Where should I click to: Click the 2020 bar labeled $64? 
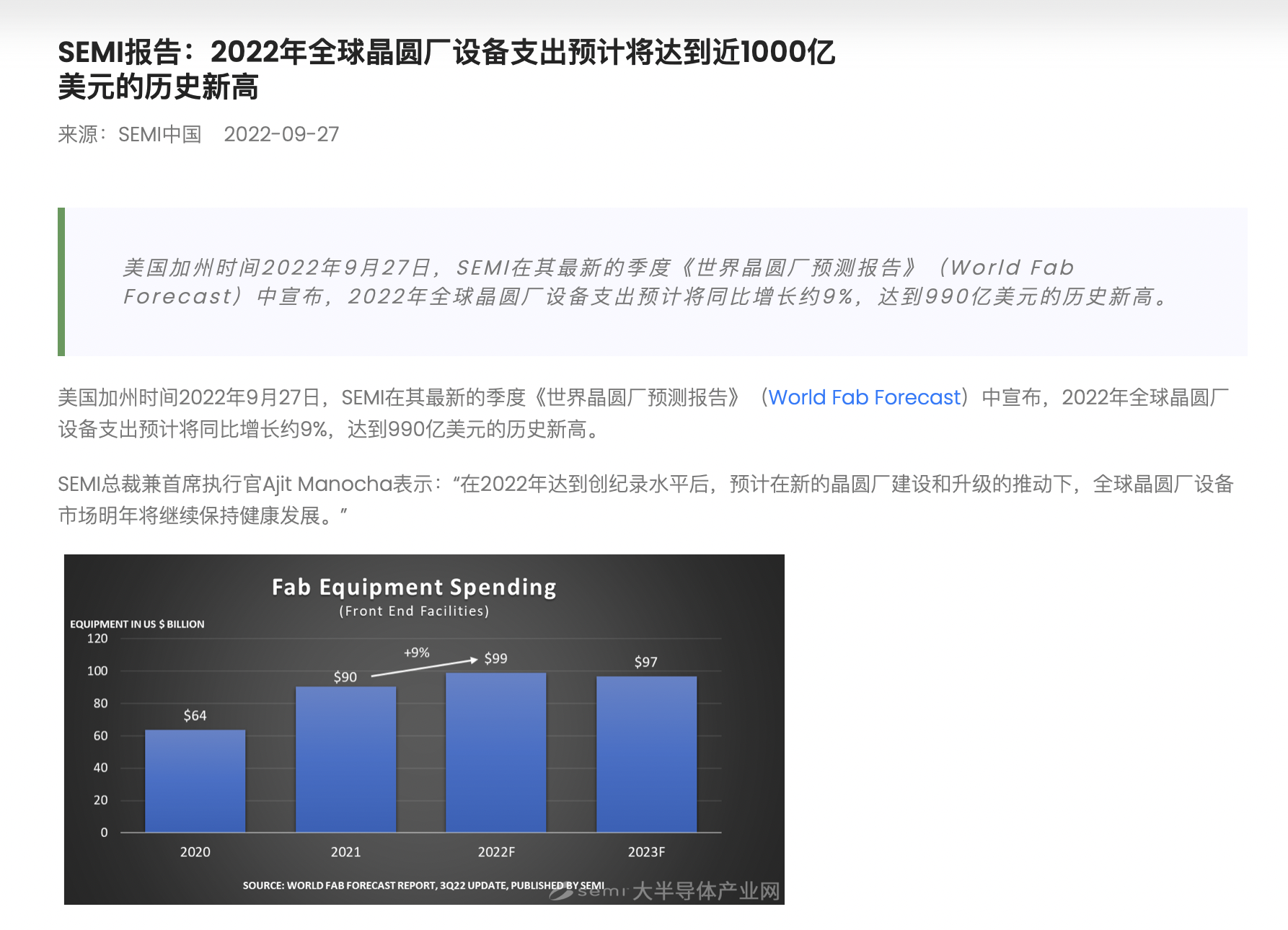coord(195,781)
